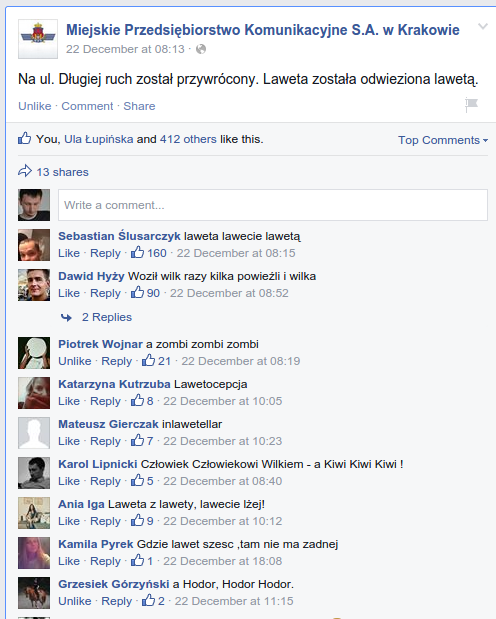Click the globe public privacy icon
The image size is (496, 619).
[x=201, y=49]
